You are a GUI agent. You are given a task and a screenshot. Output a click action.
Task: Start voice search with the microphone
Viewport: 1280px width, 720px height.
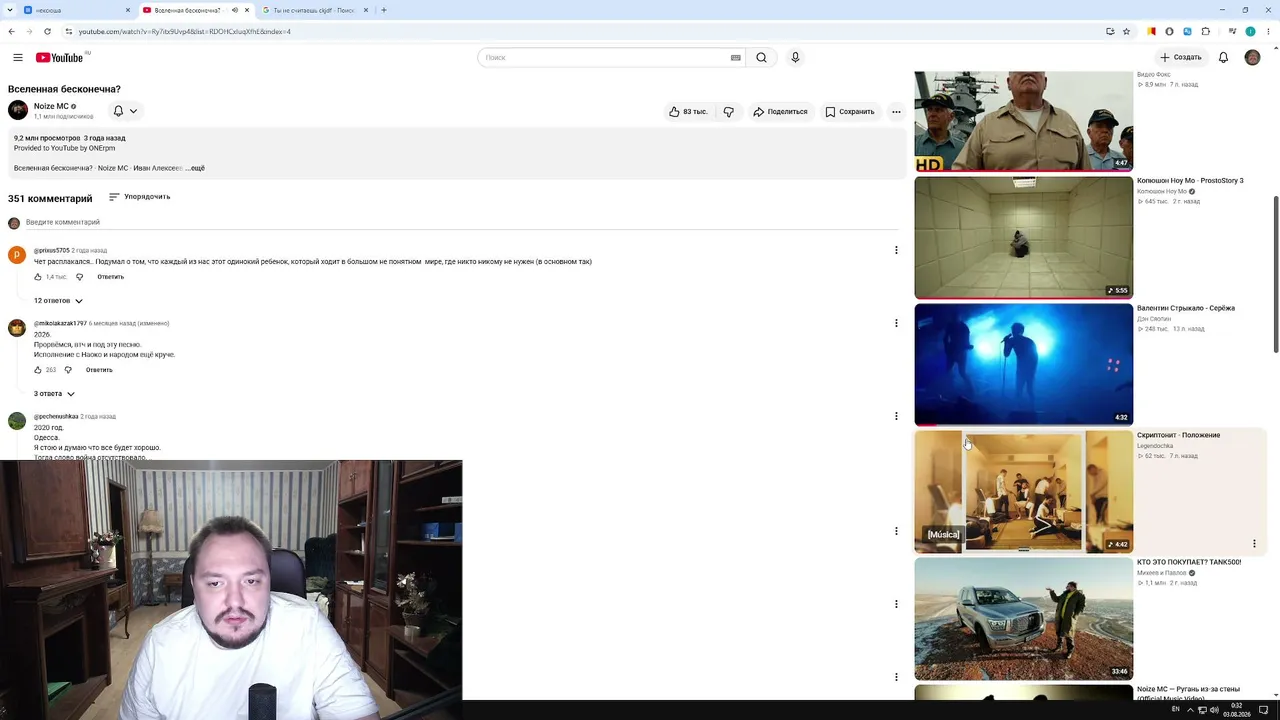795,58
